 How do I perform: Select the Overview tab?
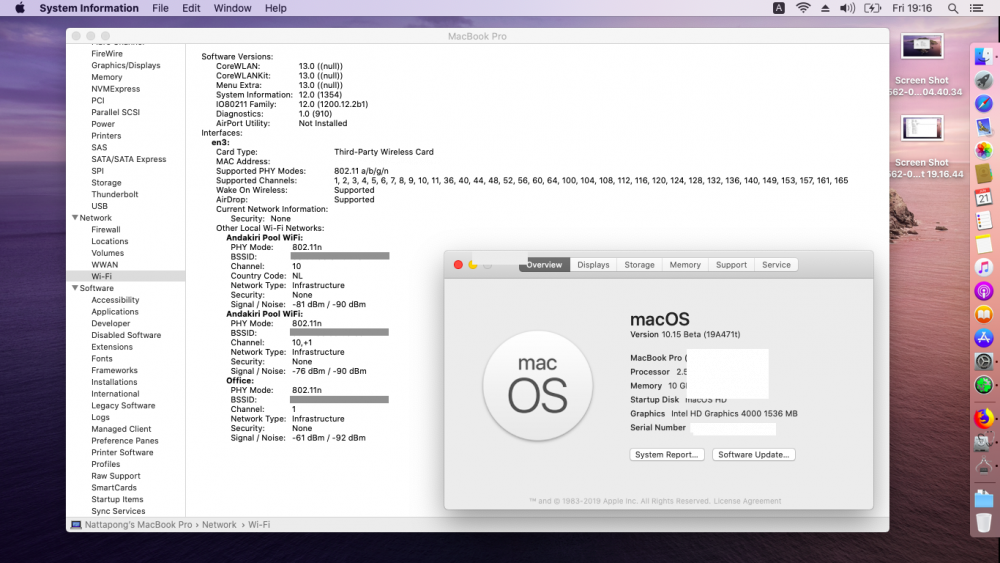[544, 265]
